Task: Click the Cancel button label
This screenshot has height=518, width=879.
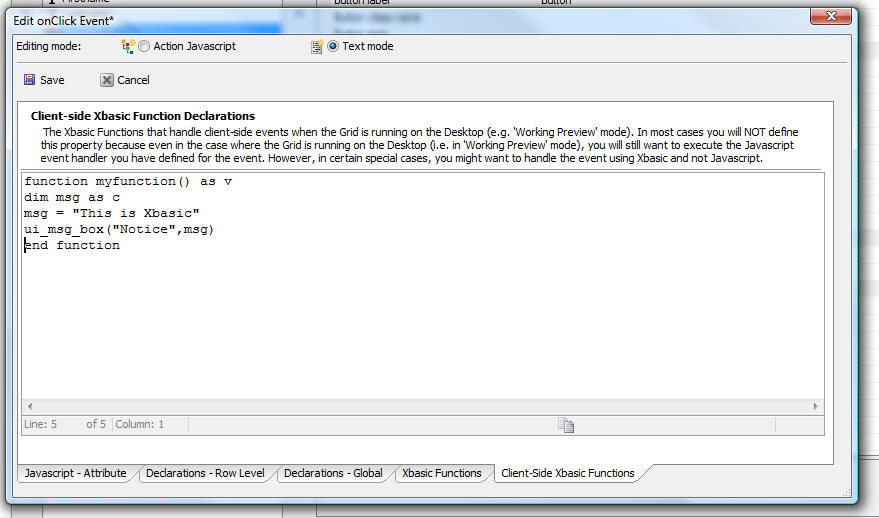Action: [133, 80]
